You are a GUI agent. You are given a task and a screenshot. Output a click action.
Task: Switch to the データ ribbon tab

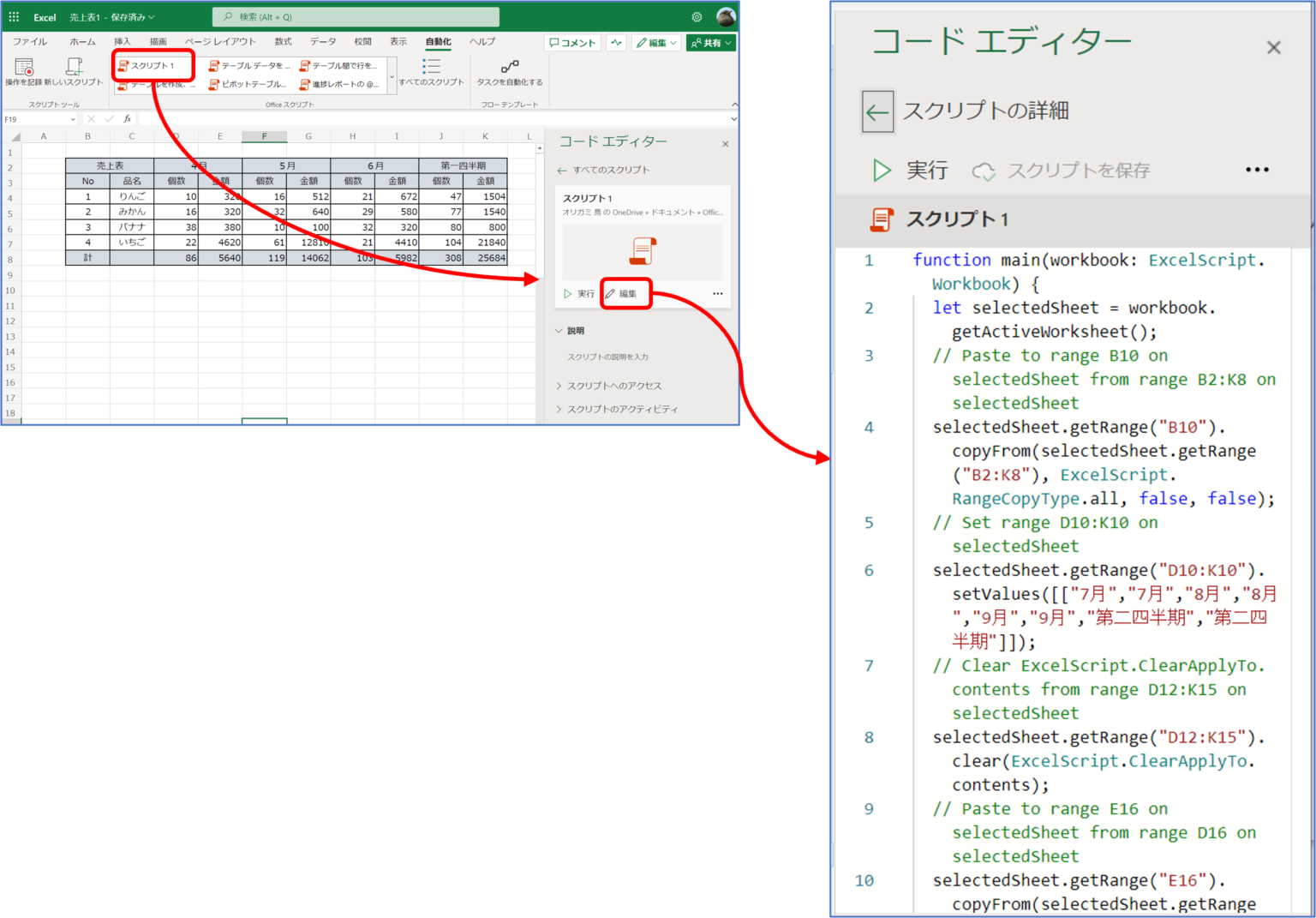point(323,40)
